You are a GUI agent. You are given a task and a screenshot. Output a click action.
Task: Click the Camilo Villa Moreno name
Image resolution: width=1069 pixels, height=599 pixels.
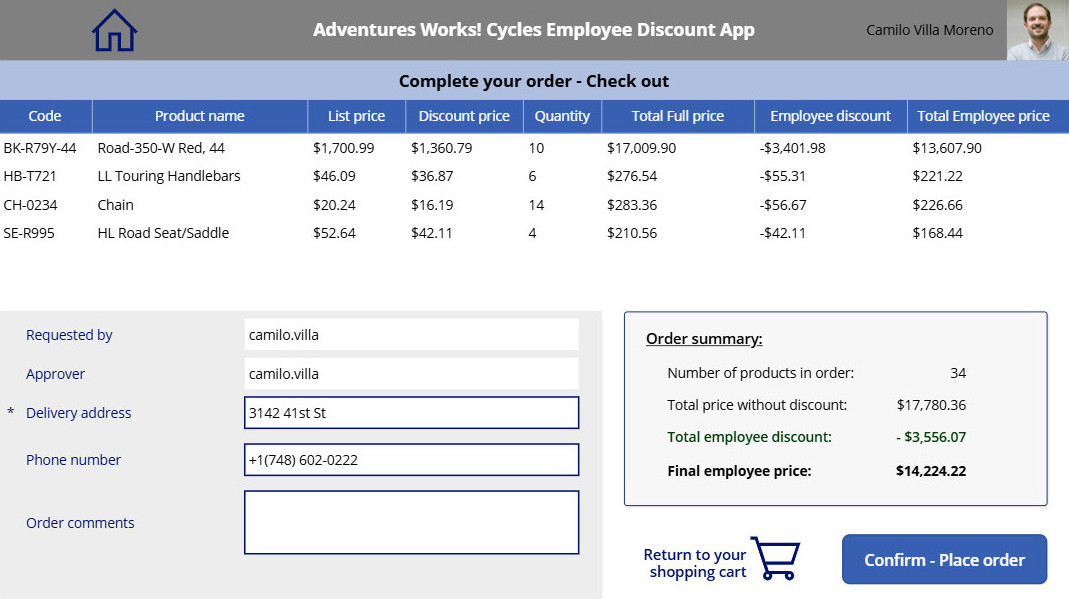pos(929,30)
